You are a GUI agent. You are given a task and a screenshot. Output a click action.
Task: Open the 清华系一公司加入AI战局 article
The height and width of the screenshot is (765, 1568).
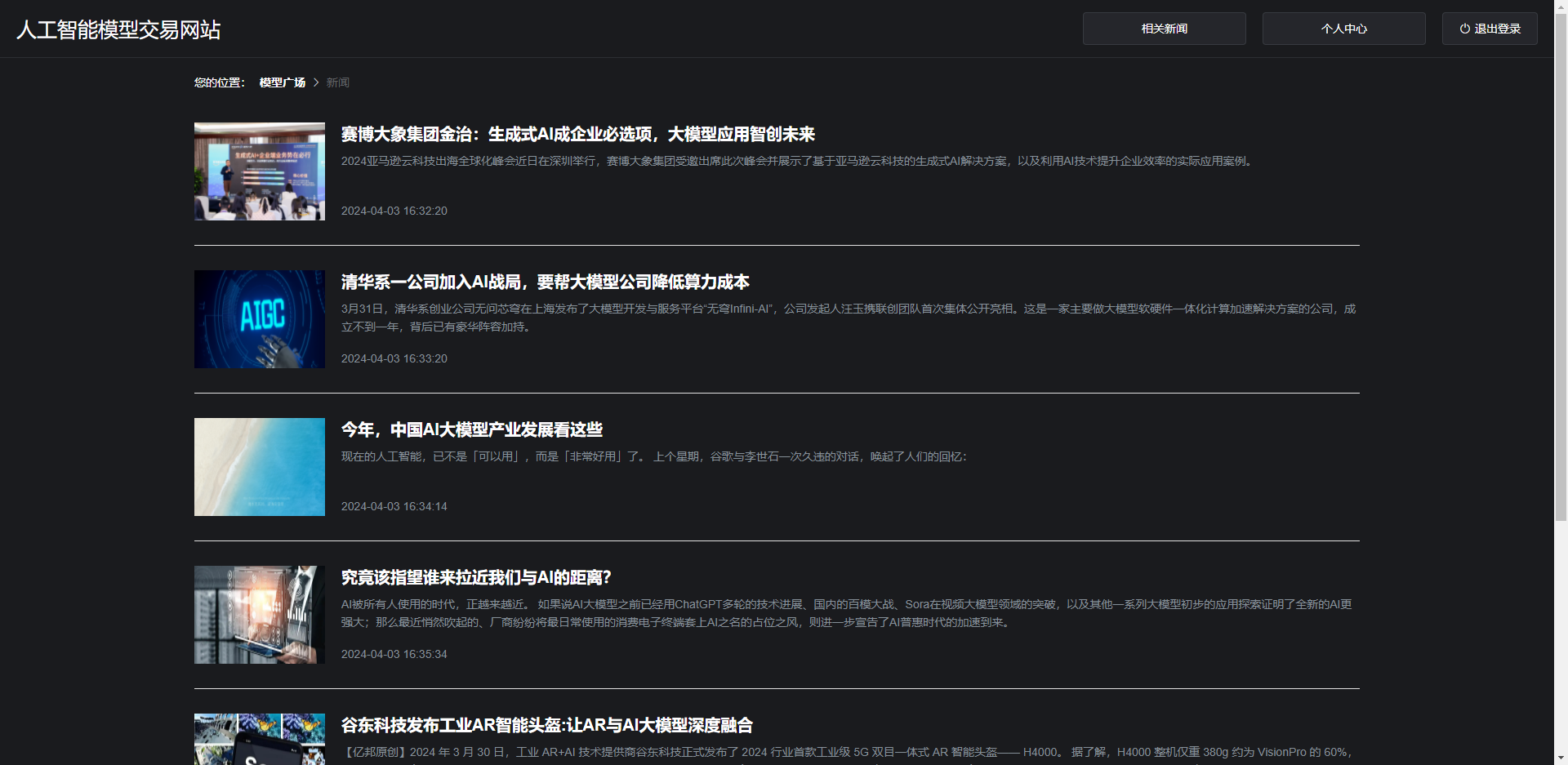545,282
